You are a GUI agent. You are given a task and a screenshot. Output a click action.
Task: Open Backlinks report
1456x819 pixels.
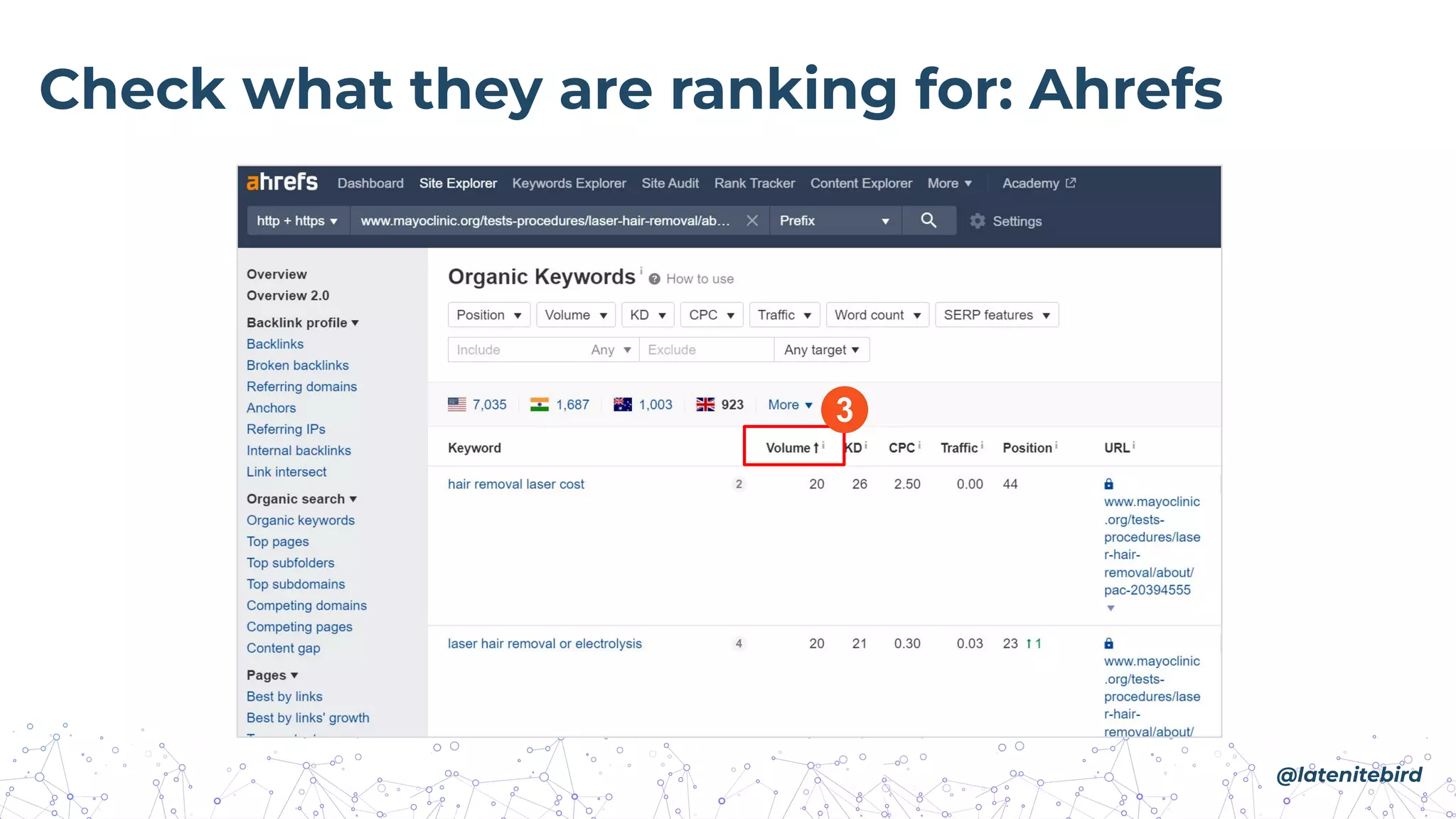[275, 344]
